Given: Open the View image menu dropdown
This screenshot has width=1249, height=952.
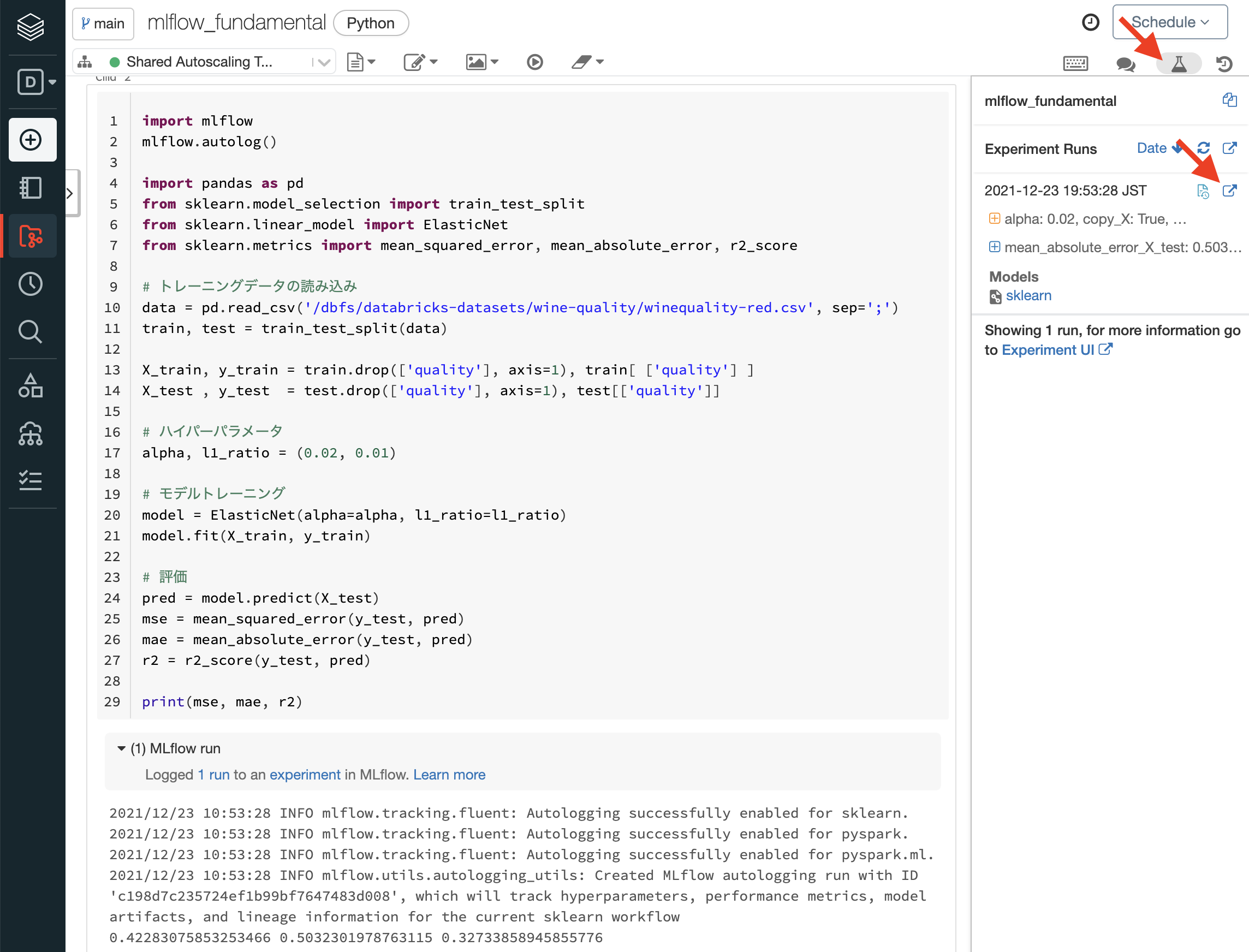Looking at the screenshot, I should coord(481,62).
